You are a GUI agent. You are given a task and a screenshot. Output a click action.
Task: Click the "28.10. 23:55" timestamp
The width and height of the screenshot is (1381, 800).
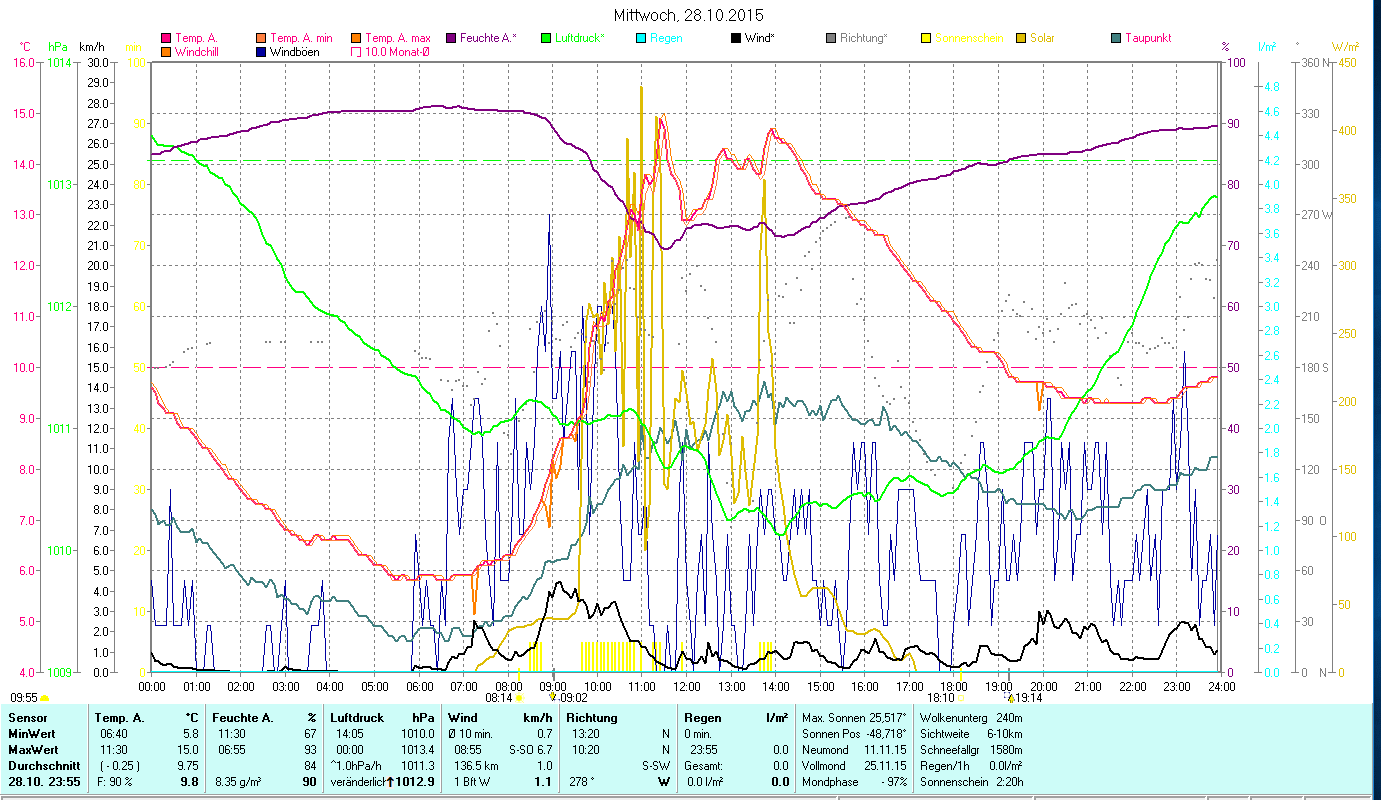click(45, 781)
